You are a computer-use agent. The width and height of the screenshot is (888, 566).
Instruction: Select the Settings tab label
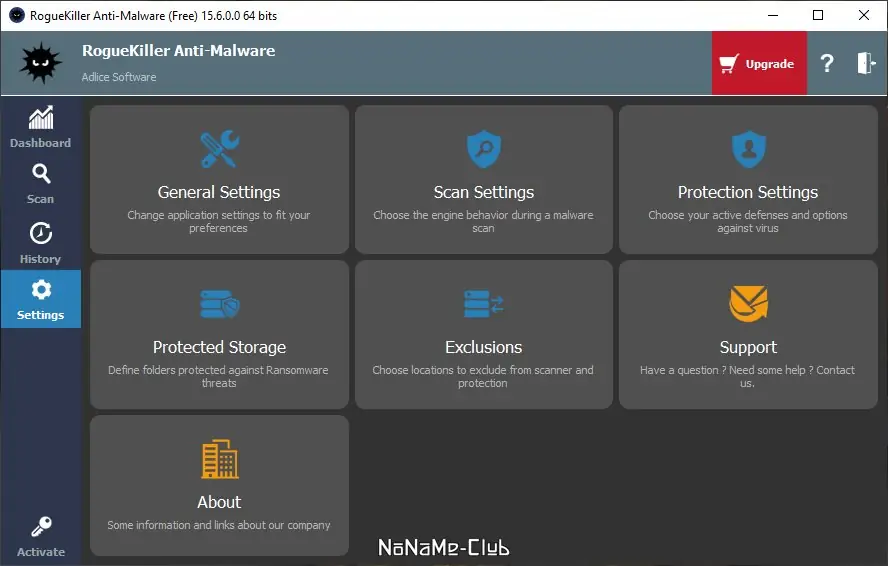(x=40, y=315)
